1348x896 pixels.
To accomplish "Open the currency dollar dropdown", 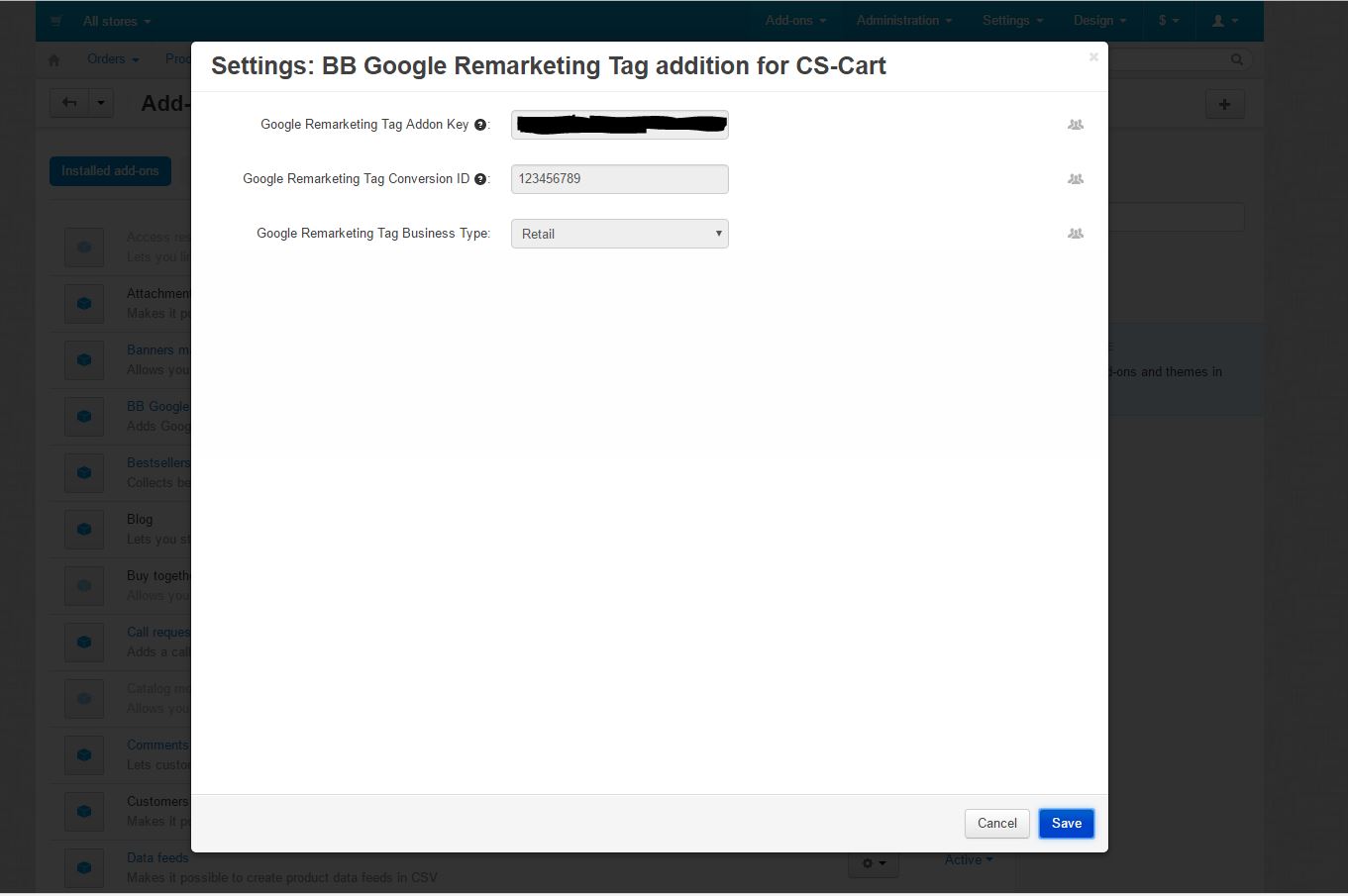I will 1168,21.
